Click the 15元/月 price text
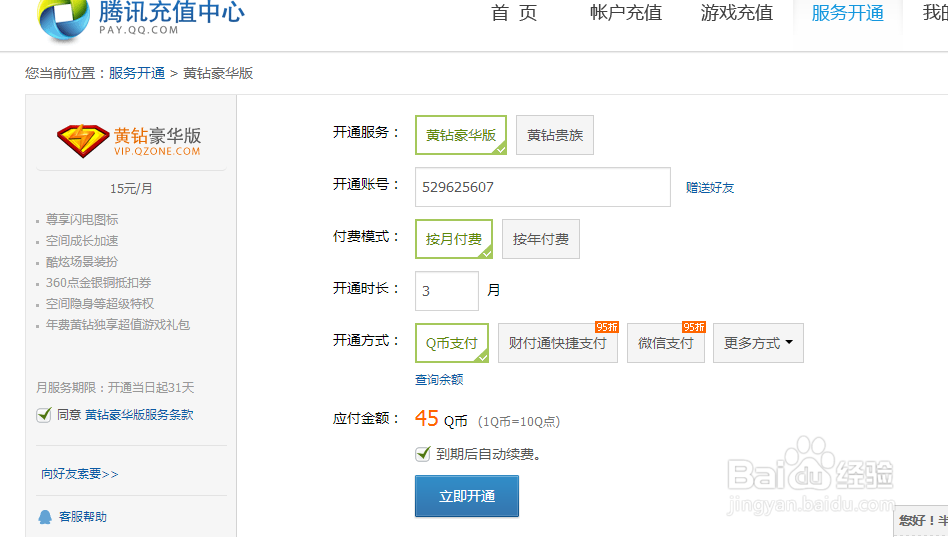 [131, 189]
